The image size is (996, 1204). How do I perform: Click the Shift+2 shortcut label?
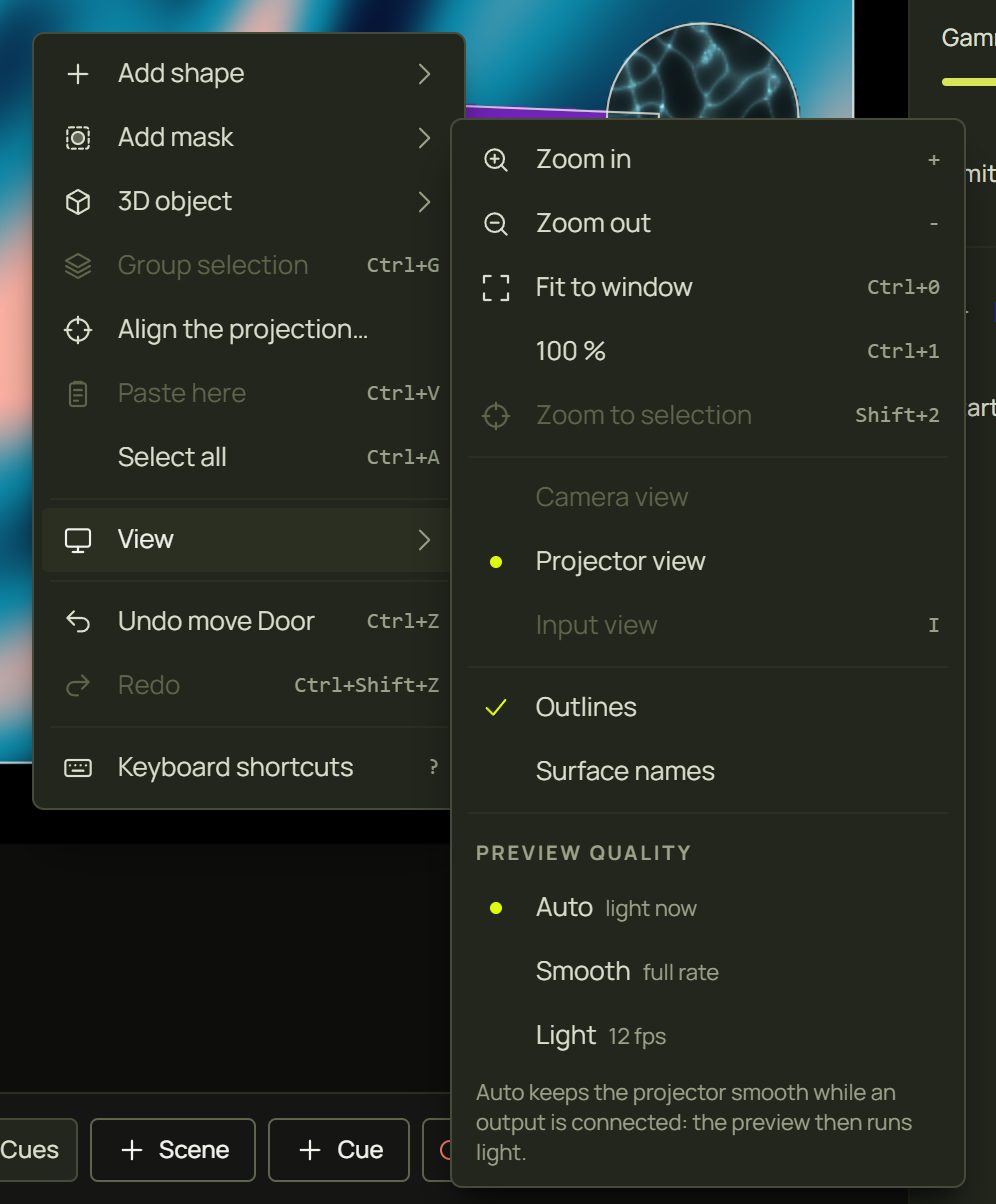click(x=897, y=416)
